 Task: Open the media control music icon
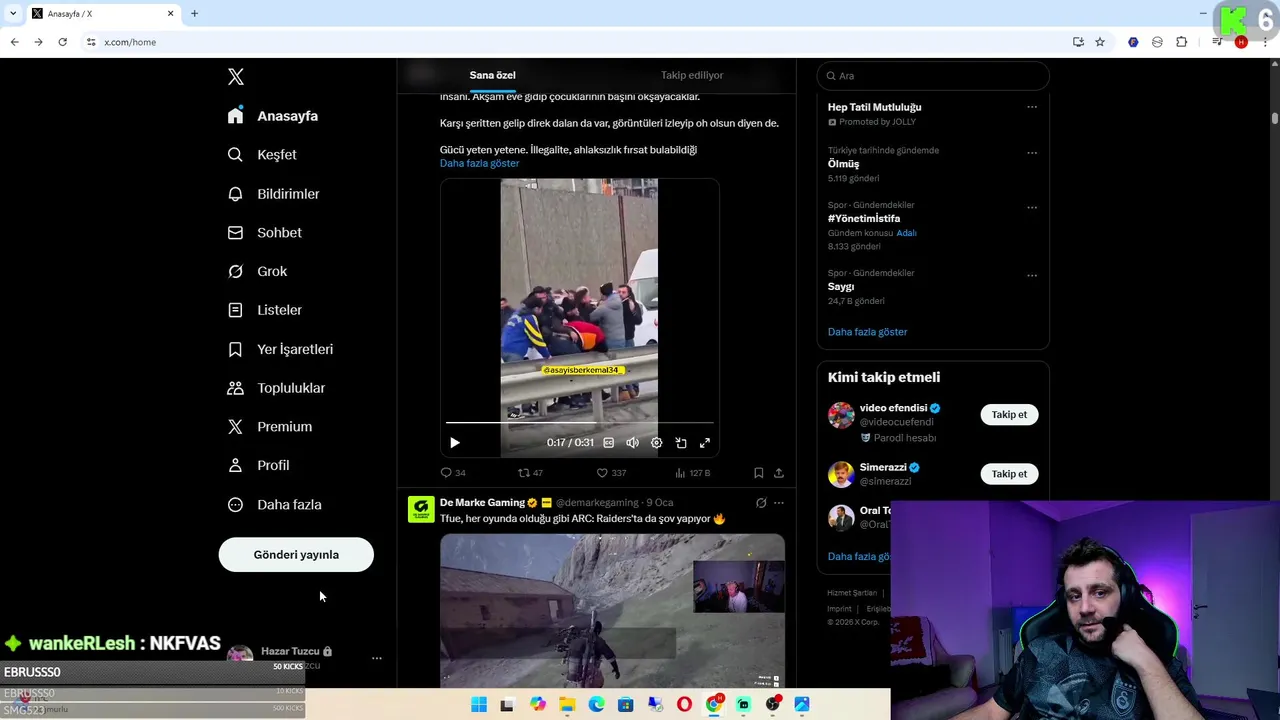pos(1217,42)
